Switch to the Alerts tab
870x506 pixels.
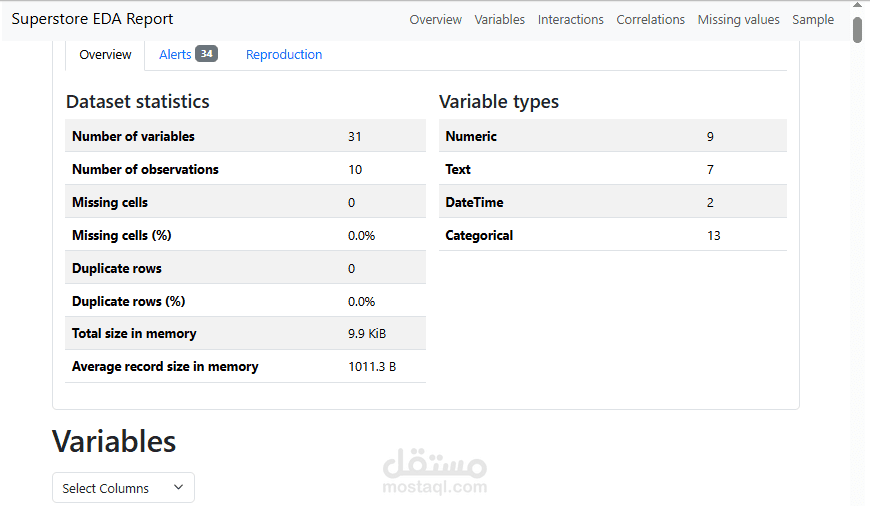tap(175, 54)
